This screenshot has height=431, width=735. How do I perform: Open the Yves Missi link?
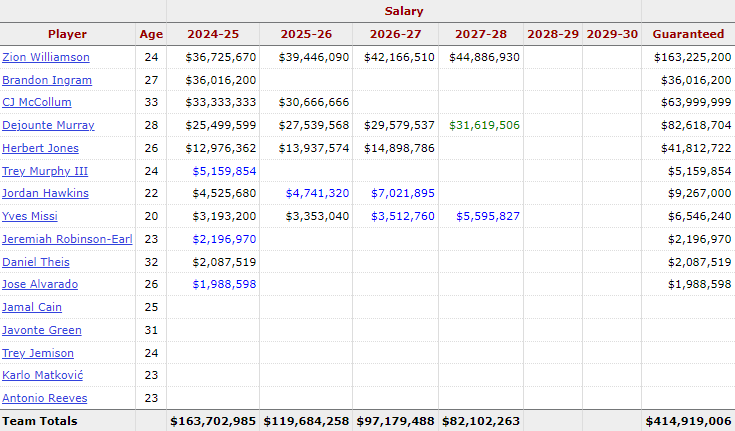click(x=30, y=216)
